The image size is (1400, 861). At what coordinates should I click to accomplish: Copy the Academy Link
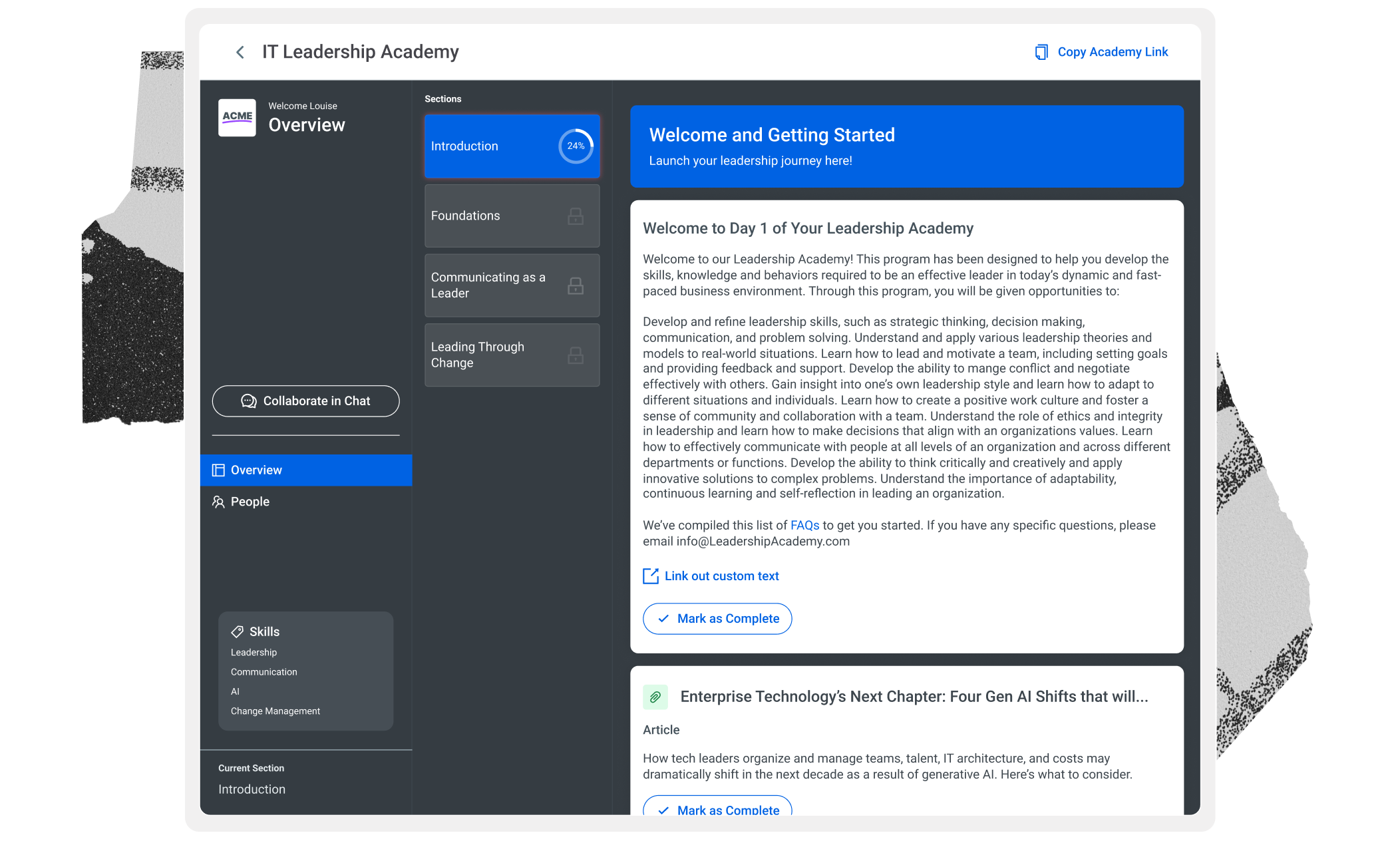click(x=1102, y=52)
